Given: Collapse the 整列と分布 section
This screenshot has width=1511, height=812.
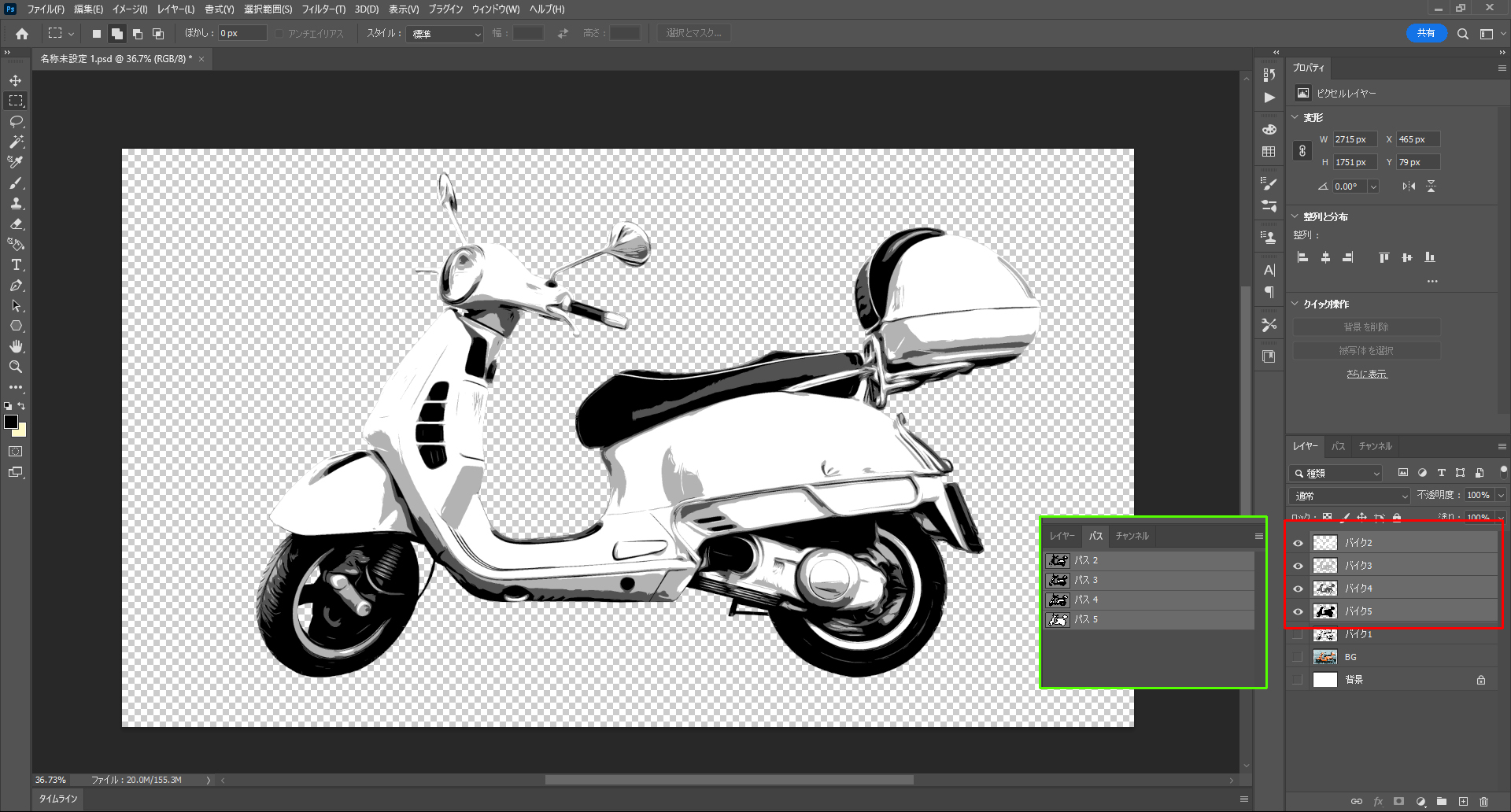Looking at the screenshot, I should (x=1295, y=216).
